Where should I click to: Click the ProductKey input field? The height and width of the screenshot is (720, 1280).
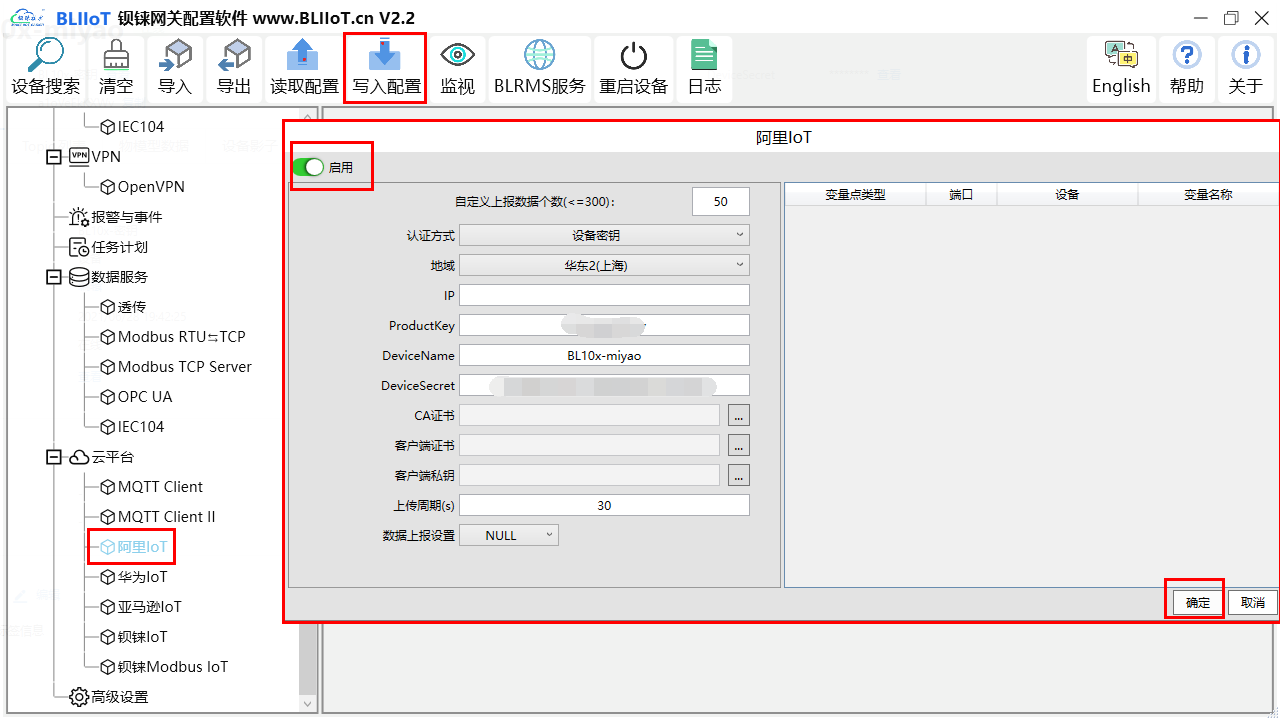(604, 325)
